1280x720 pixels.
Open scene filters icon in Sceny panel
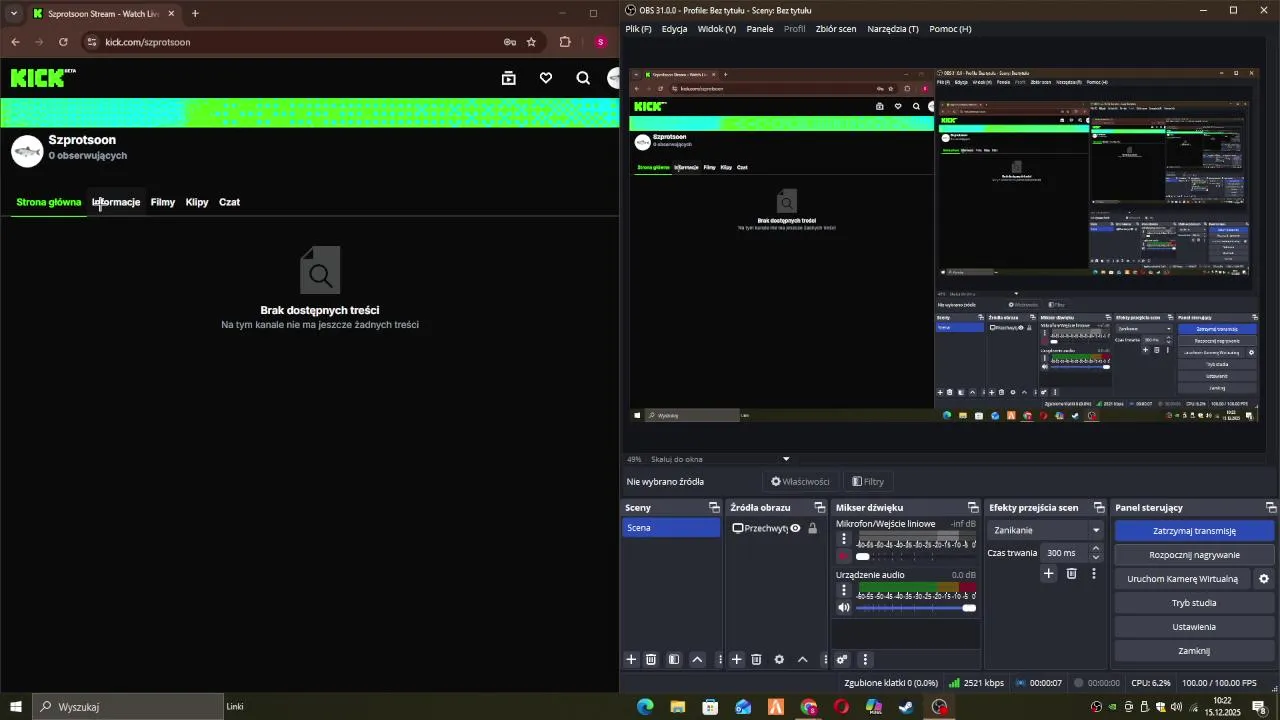coord(674,660)
